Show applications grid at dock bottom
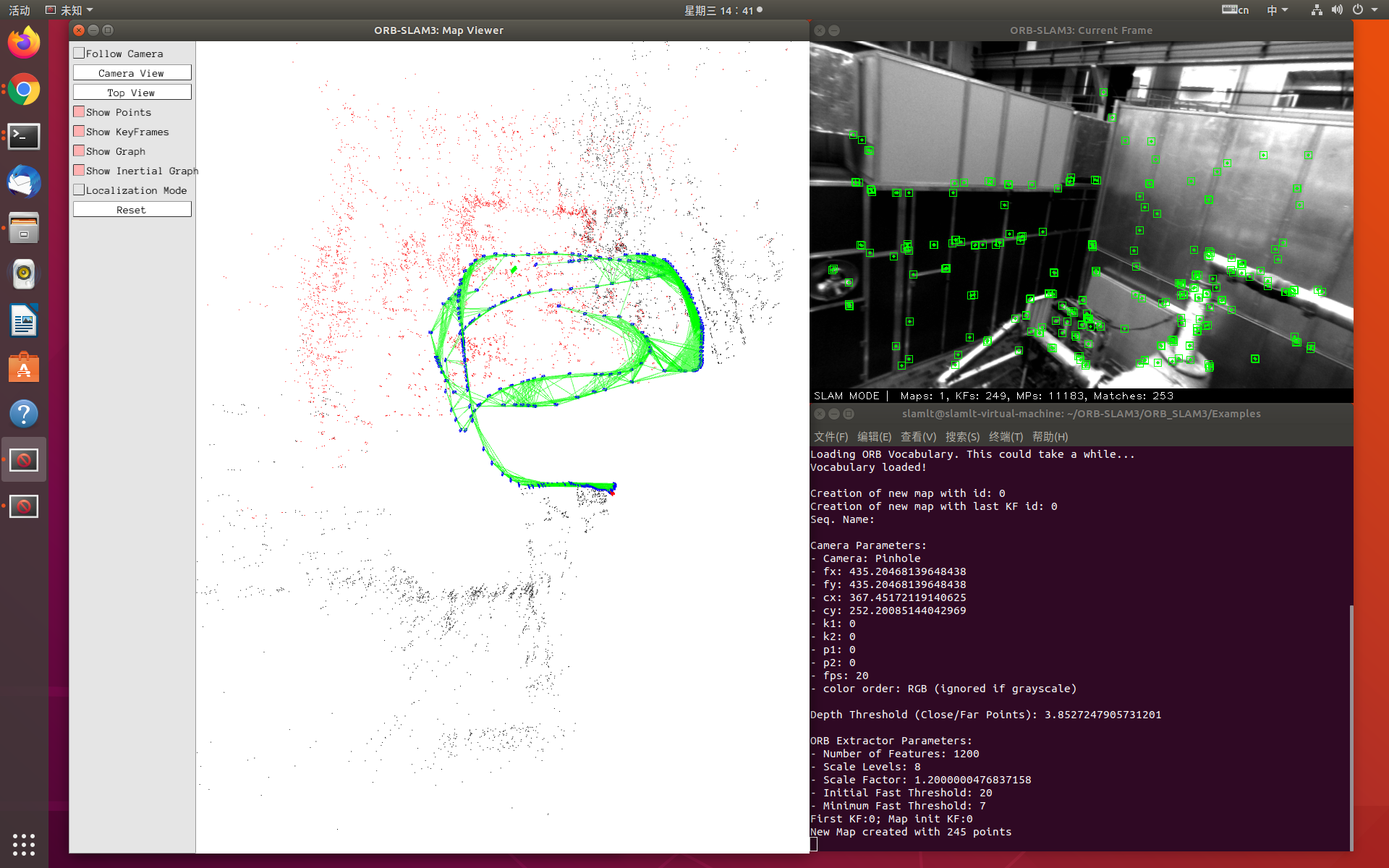 24,844
